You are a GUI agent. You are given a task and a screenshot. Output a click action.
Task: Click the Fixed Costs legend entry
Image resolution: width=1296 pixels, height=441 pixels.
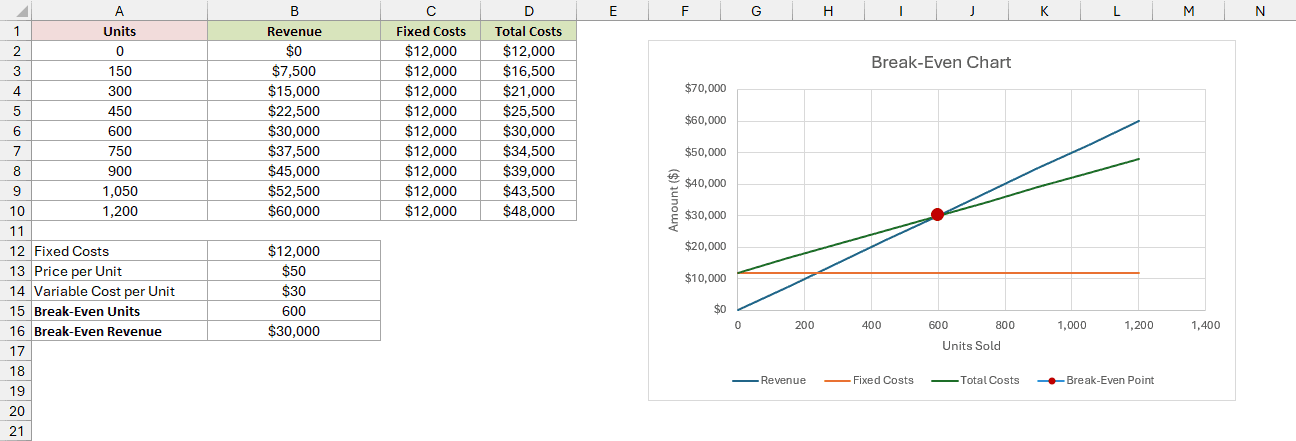[x=868, y=380]
